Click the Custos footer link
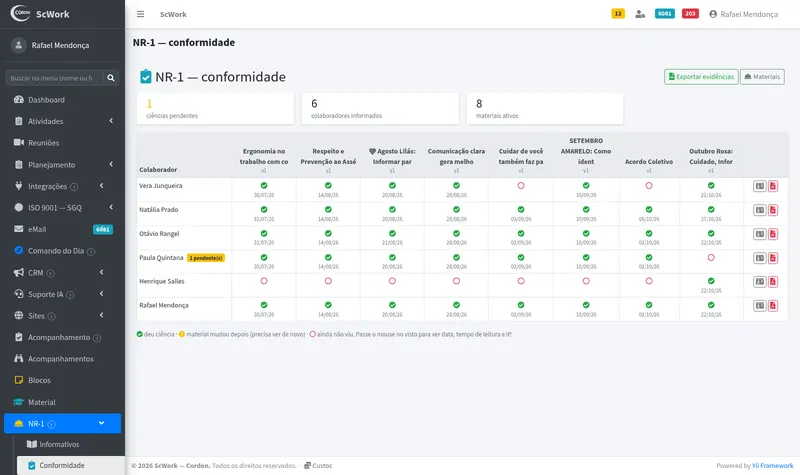 pos(318,466)
